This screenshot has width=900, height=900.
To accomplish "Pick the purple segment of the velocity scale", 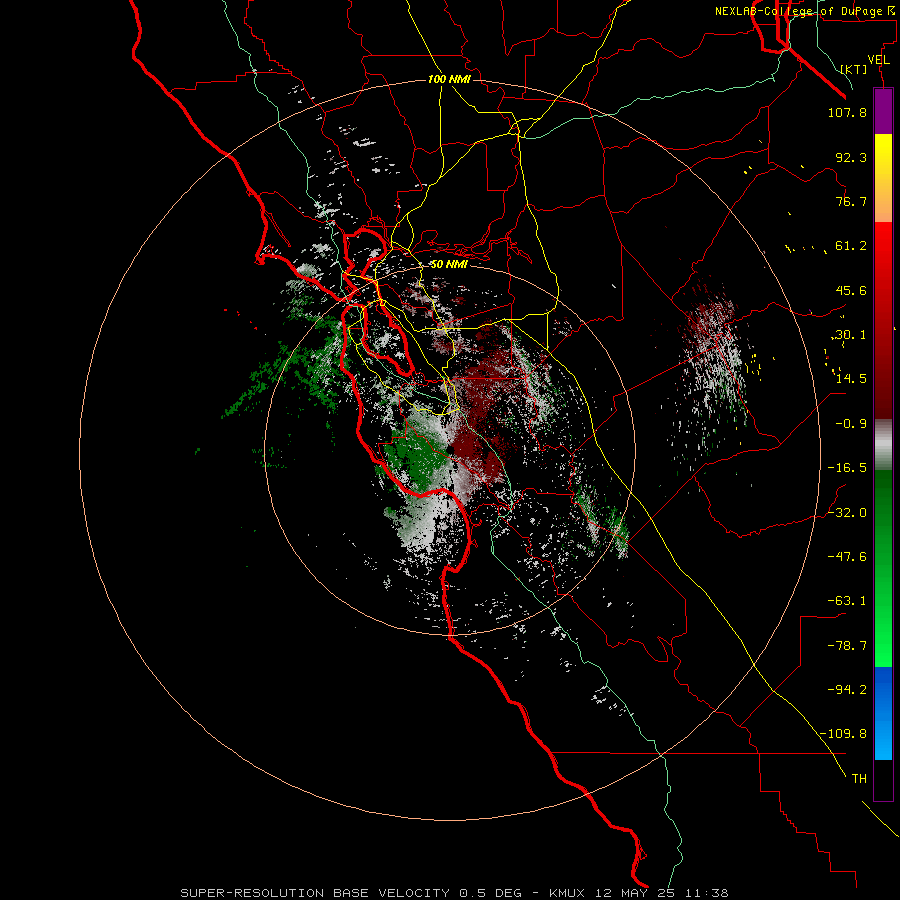I will (883, 112).
